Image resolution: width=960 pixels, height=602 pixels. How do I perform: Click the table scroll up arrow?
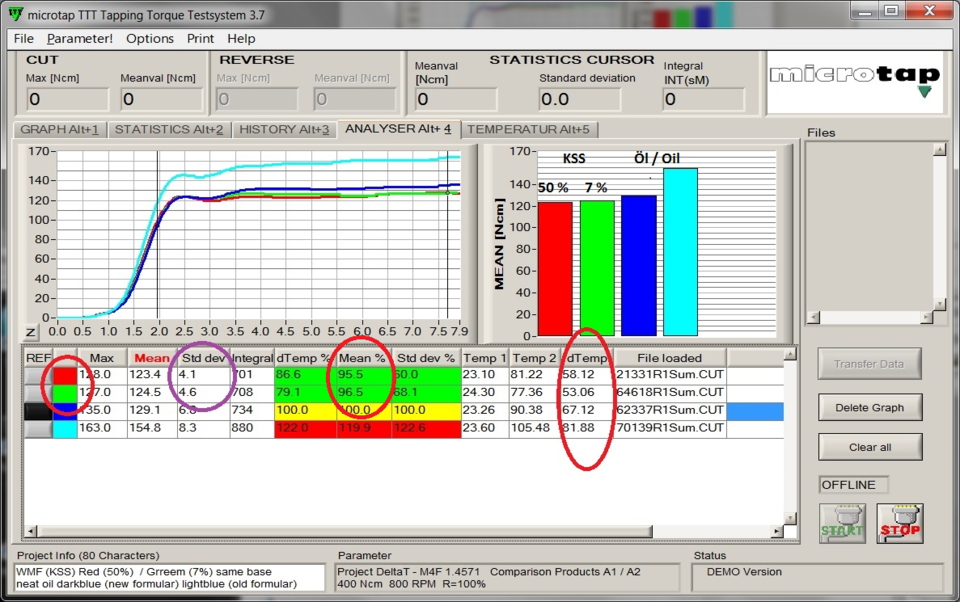pos(790,355)
